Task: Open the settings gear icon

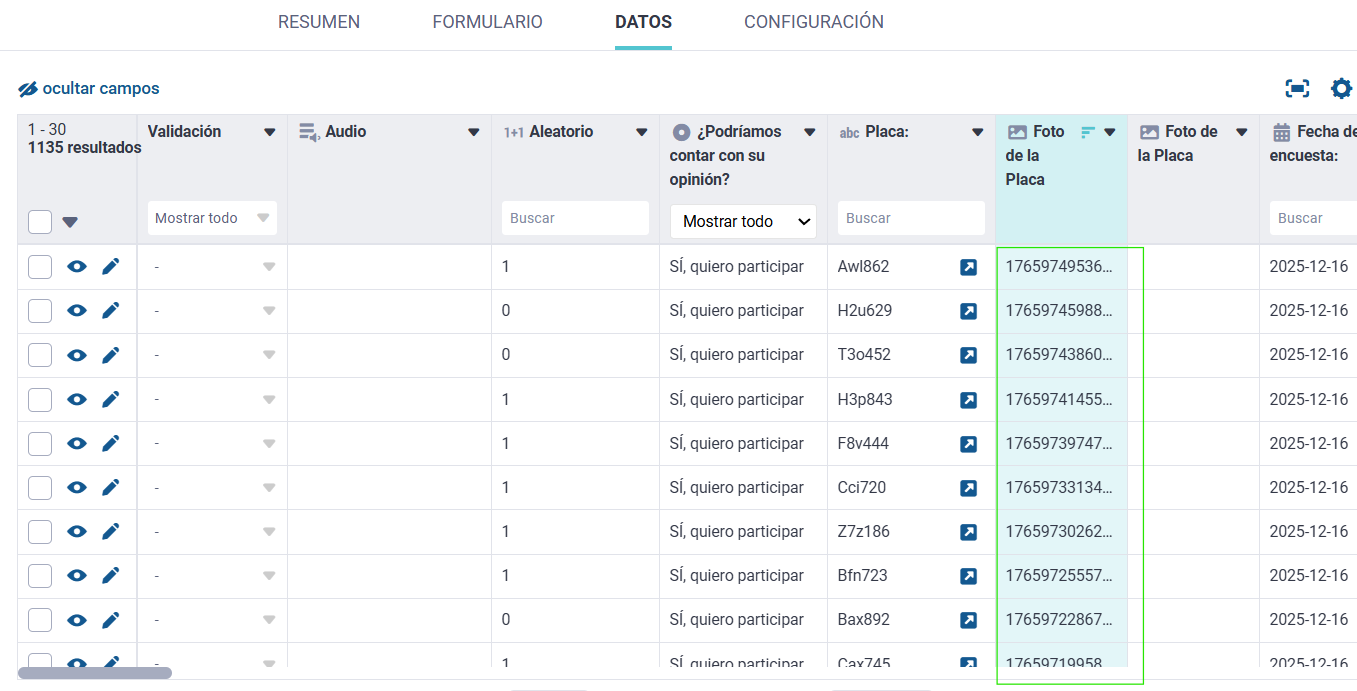Action: (x=1341, y=89)
